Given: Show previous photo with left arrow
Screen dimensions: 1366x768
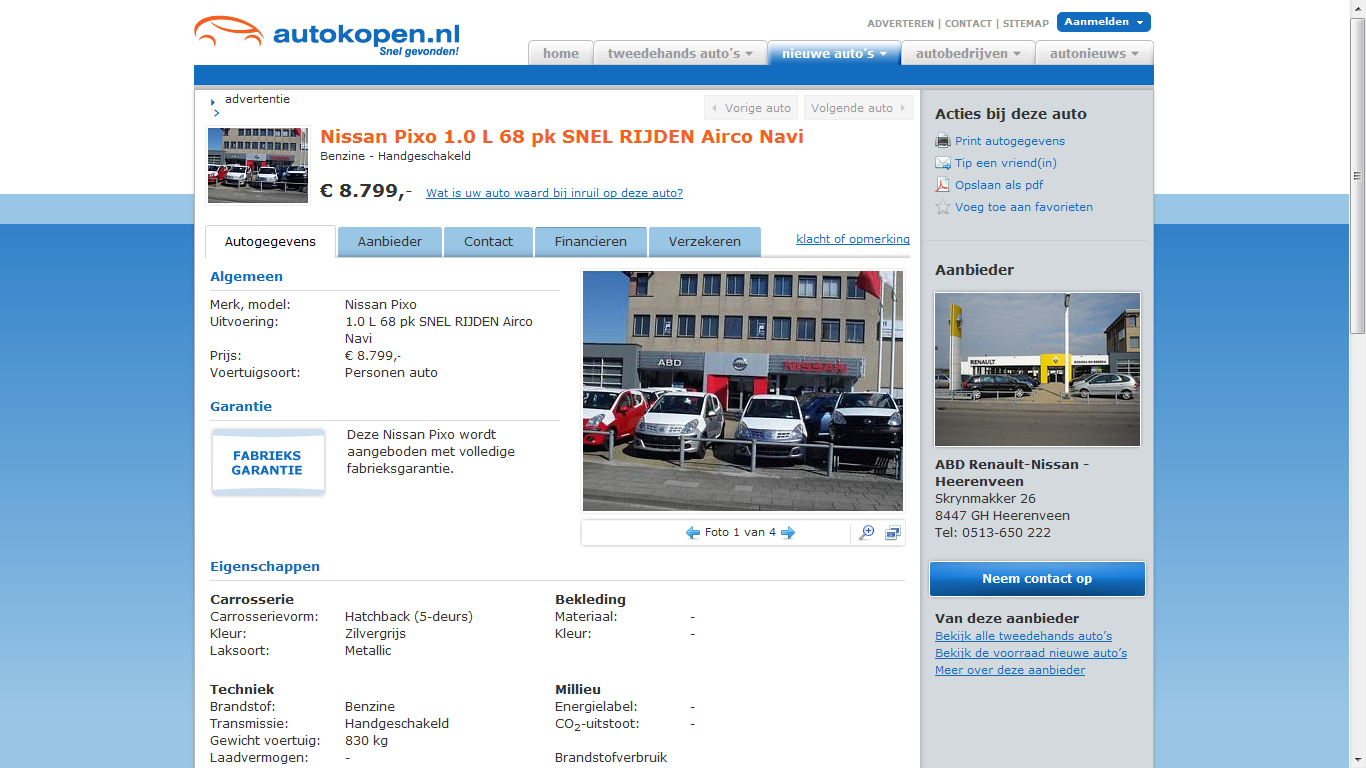Looking at the screenshot, I should [x=692, y=533].
